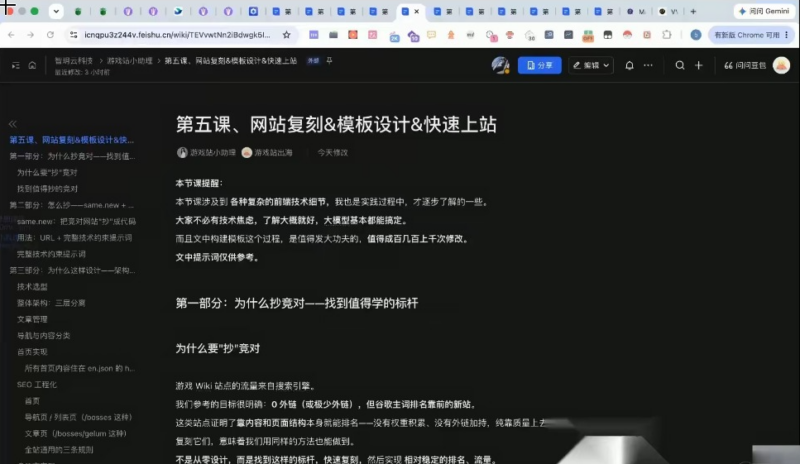This screenshot has height=464, width=800.
Task: Click the blue 分享 share button
Action: [x=539, y=65]
